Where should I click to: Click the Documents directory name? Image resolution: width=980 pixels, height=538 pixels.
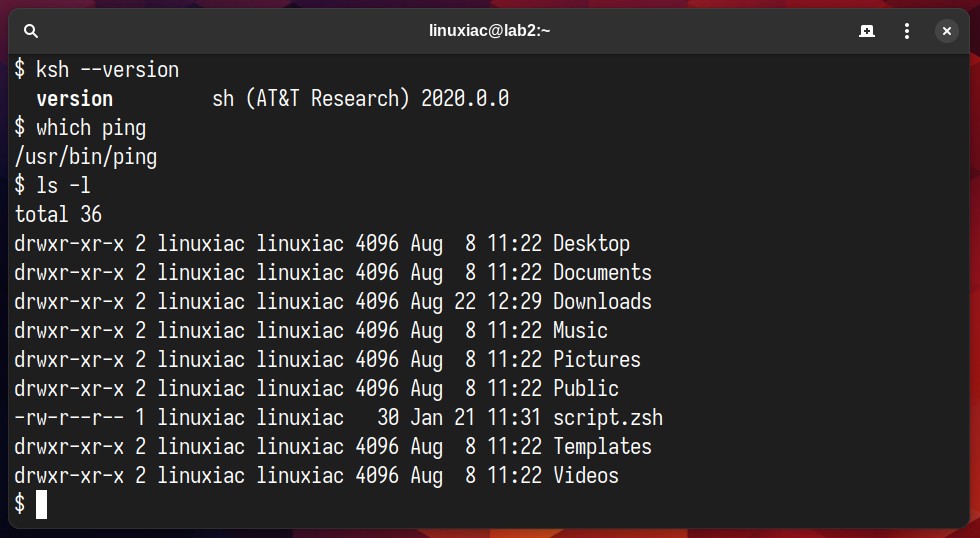click(x=602, y=272)
